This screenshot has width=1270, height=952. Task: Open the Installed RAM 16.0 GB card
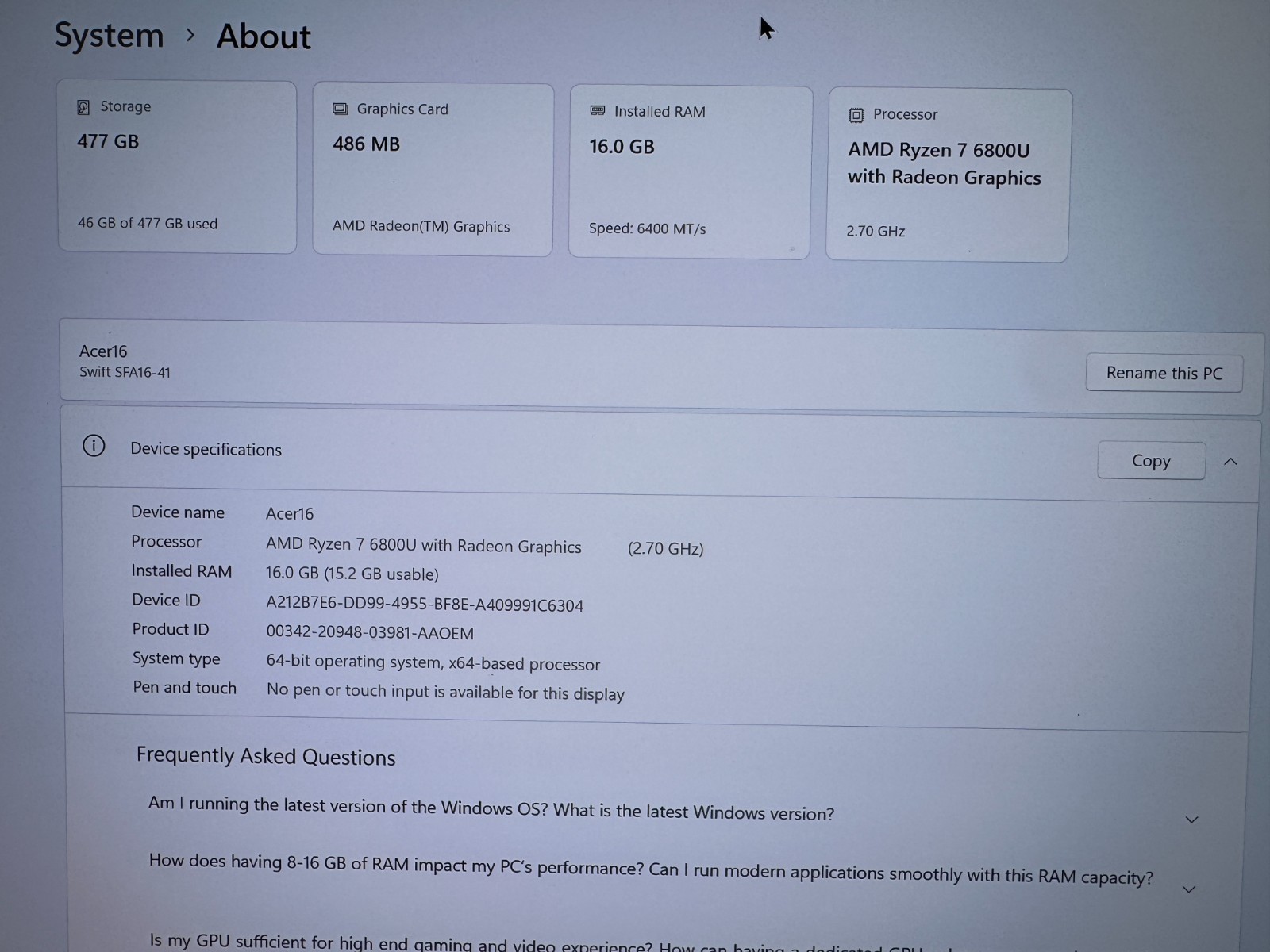691,172
